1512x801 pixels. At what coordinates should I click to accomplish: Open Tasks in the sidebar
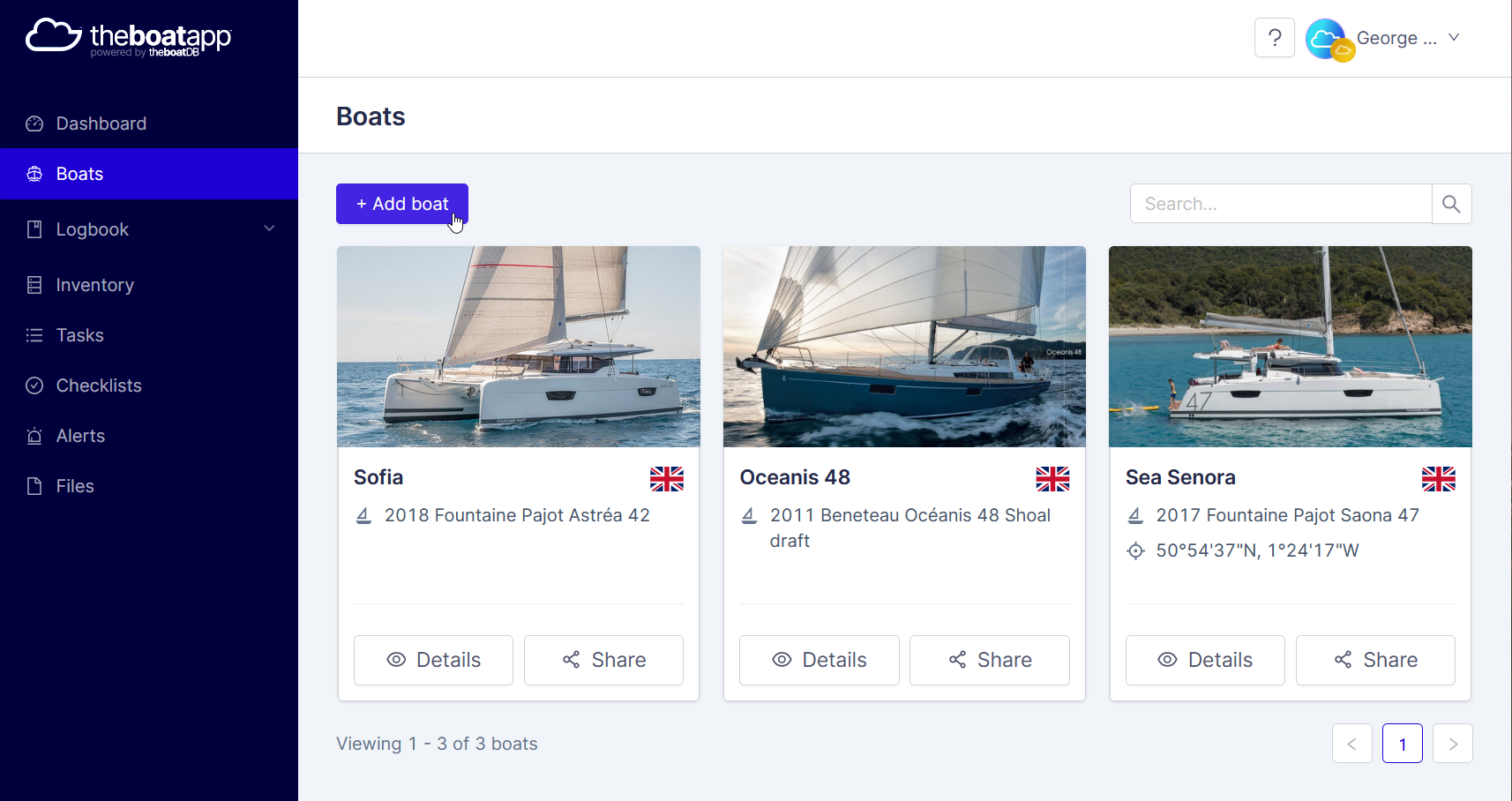[149, 335]
